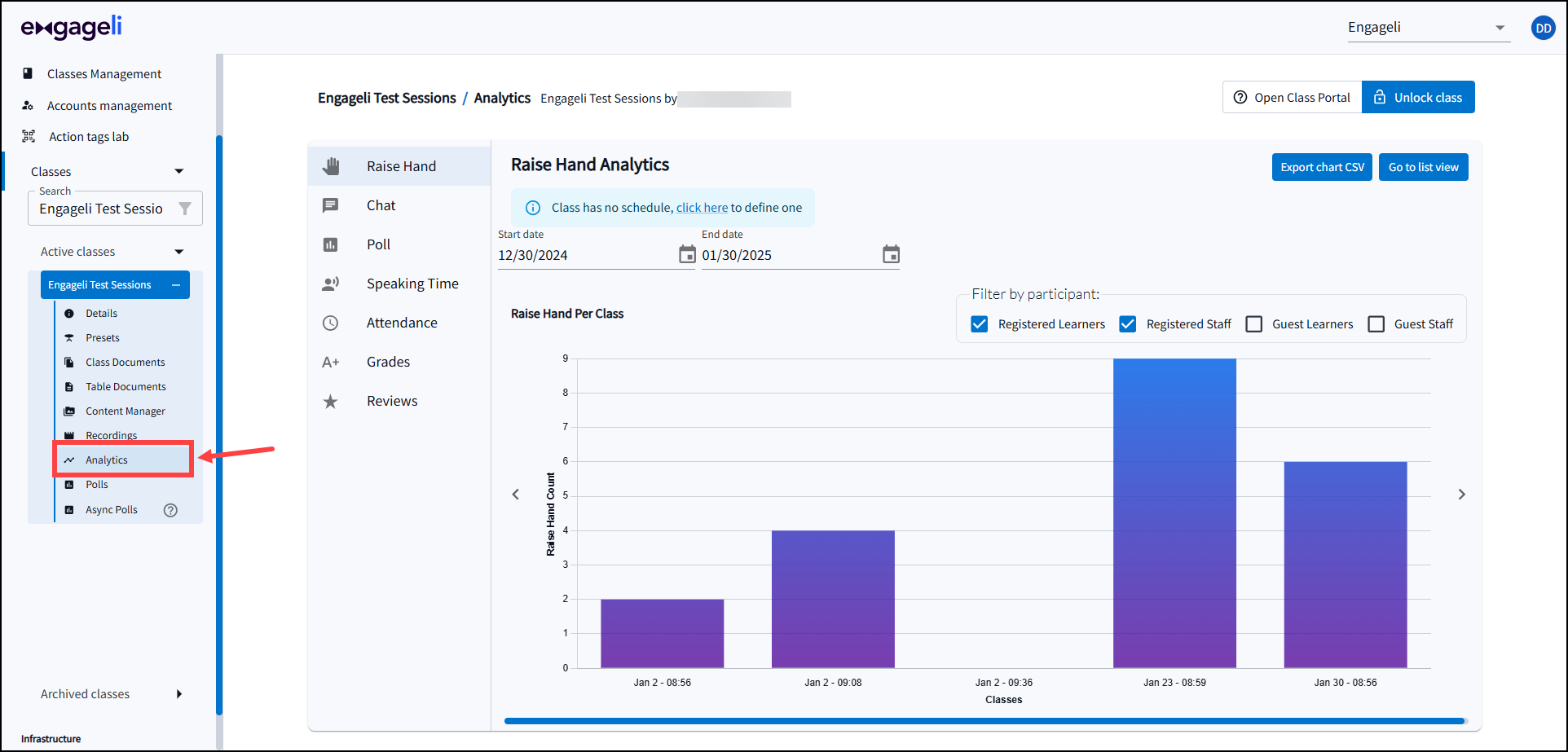The width and height of the screenshot is (1568, 752).
Task: Enable Guest Staff filter
Action: [1376, 324]
